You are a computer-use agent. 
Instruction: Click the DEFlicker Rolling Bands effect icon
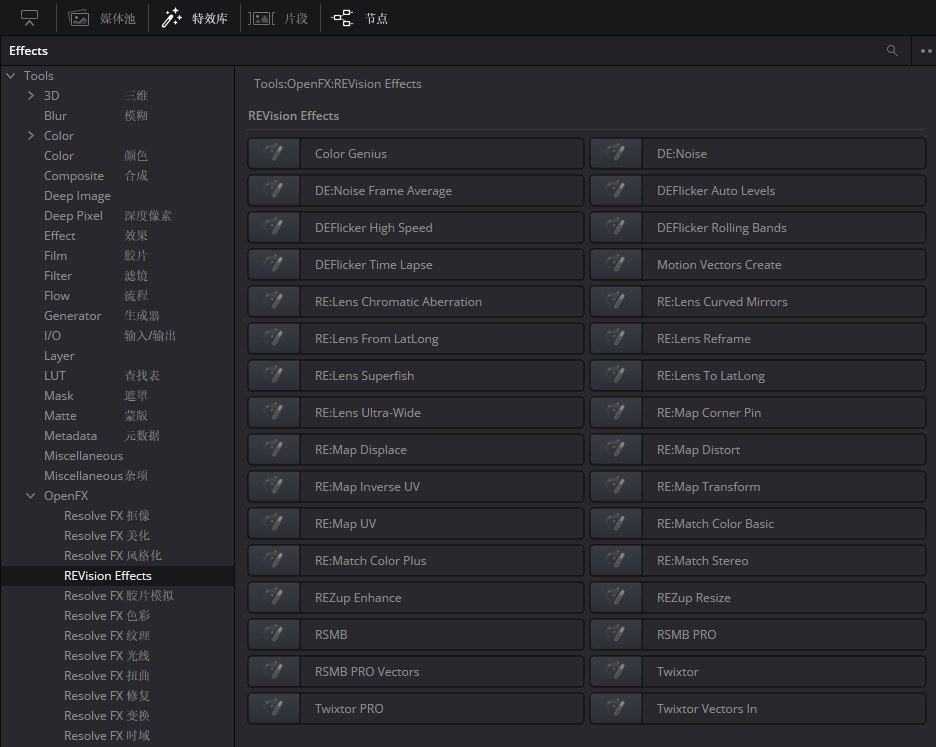616,228
